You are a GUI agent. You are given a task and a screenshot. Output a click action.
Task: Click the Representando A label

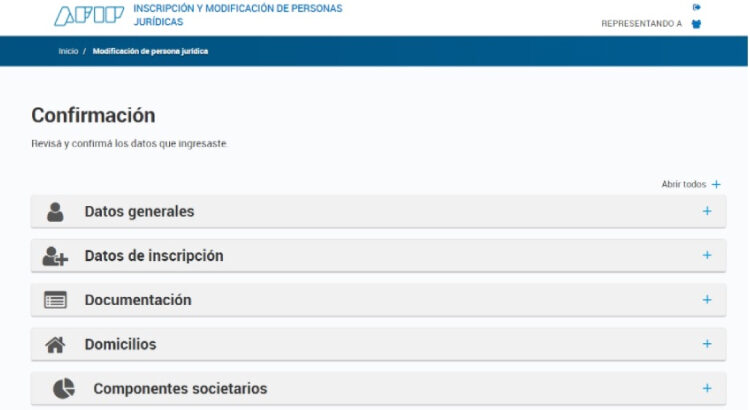pyautogui.click(x=641, y=23)
